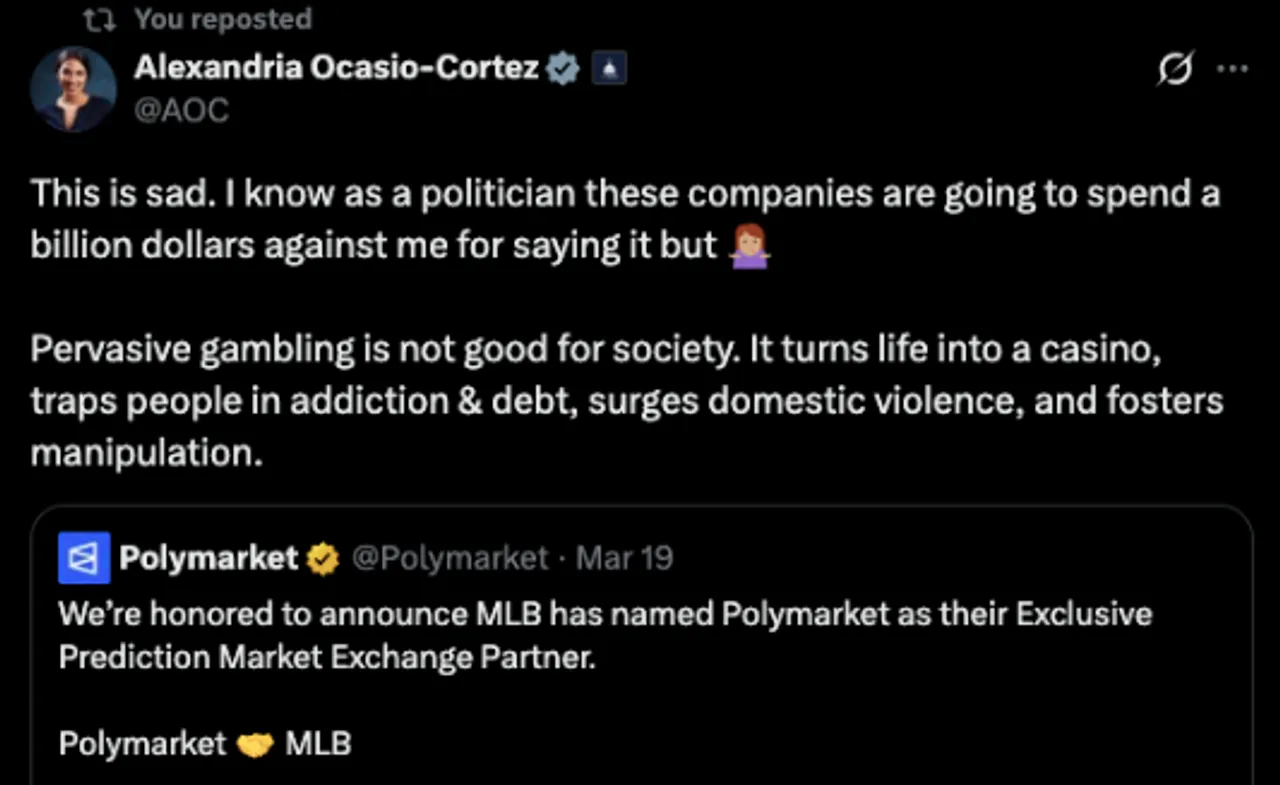Click the repost arrows icon above the tweet
Viewport: 1280px width, 785px height.
tap(108, 19)
